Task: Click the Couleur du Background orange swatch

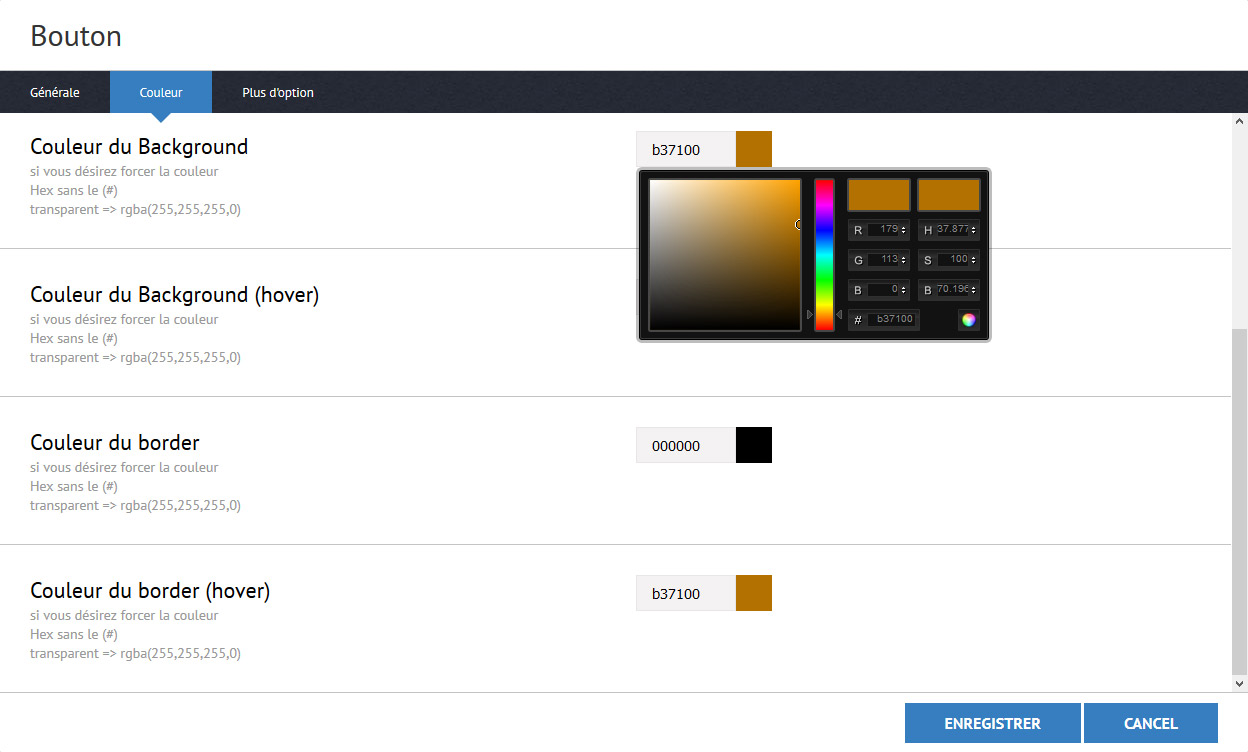Action: point(754,149)
